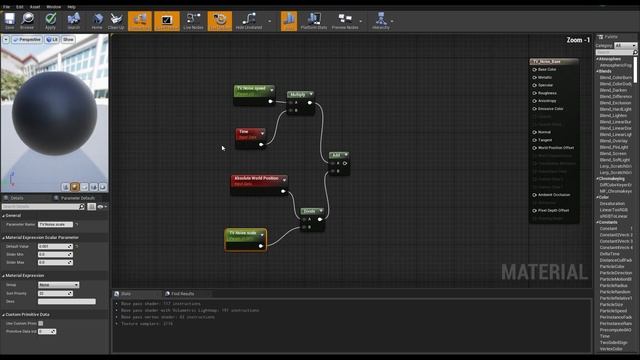The image size is (640, 360).
Task: Click the Slider Max number field
Action: tap(56, 262)
